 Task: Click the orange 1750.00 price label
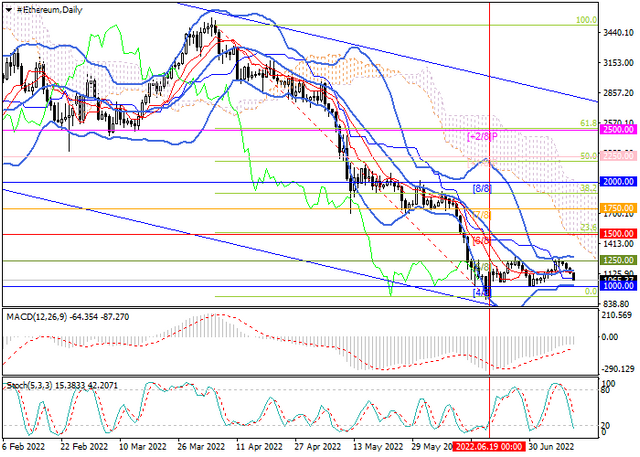coord(619,209)
